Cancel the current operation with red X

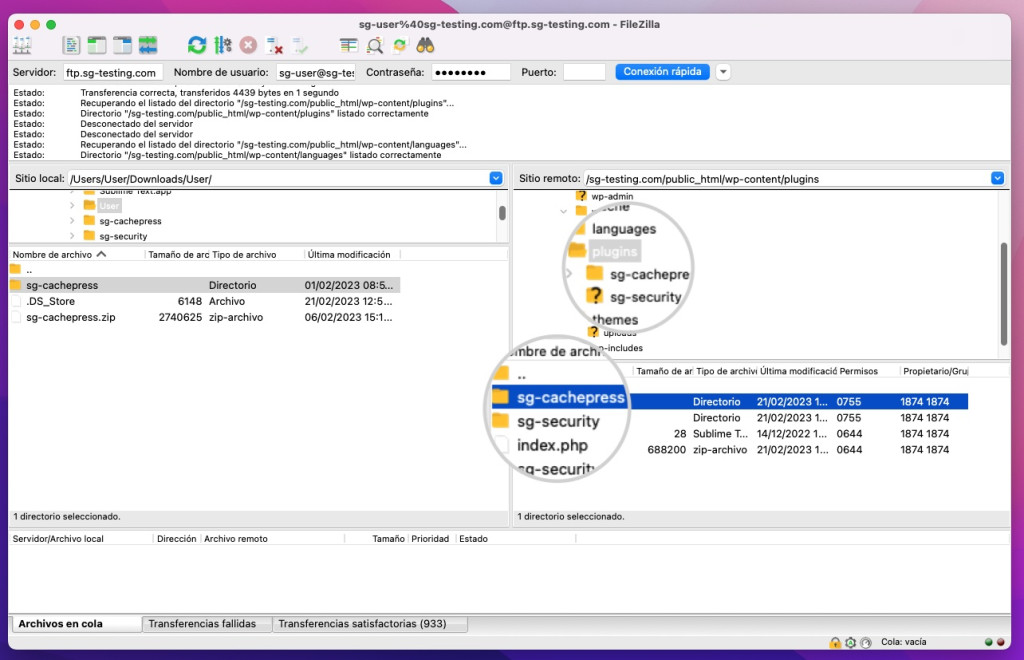248,46
